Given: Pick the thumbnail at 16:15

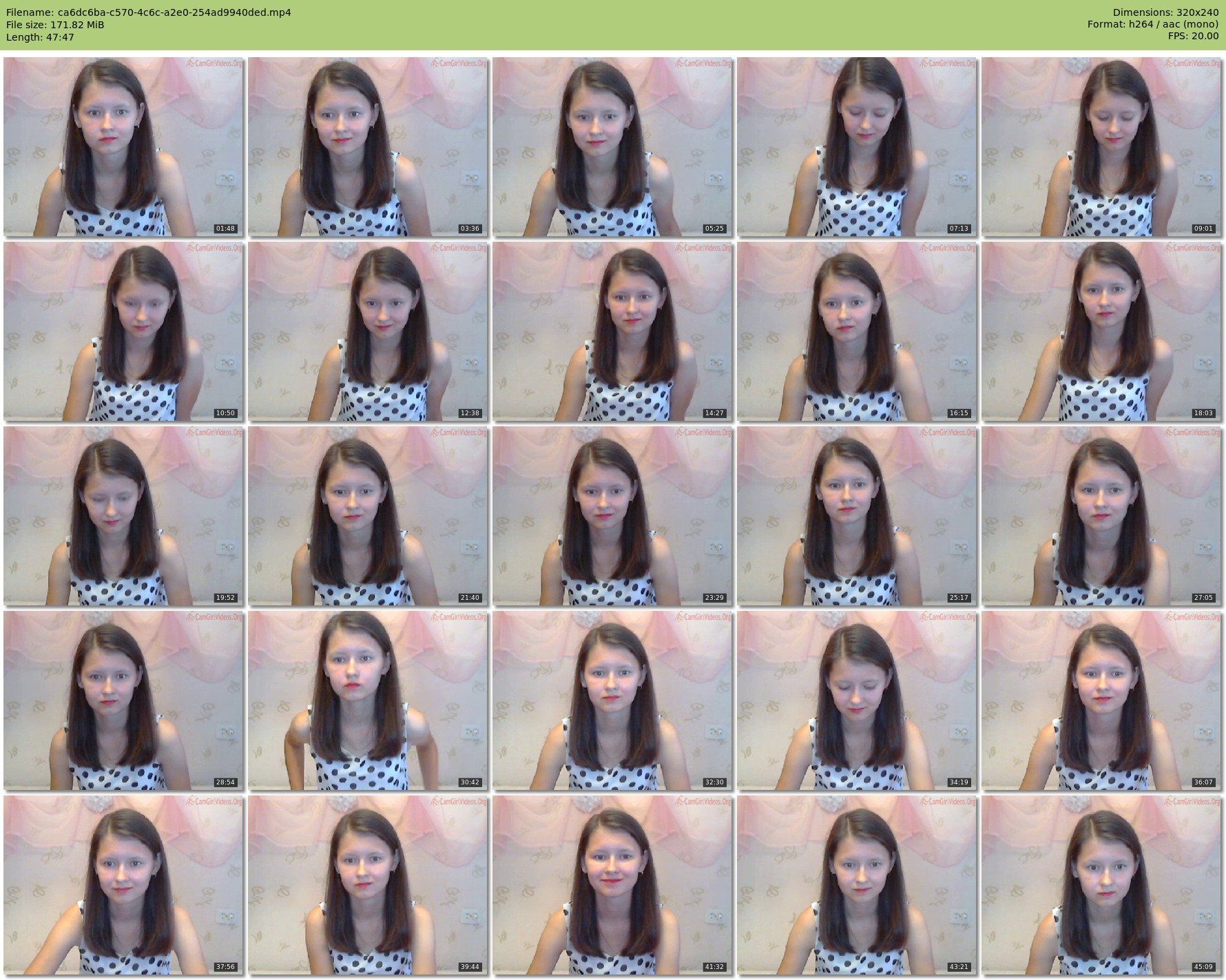Looking at the screenshot, I should click(x=857, y=331).
